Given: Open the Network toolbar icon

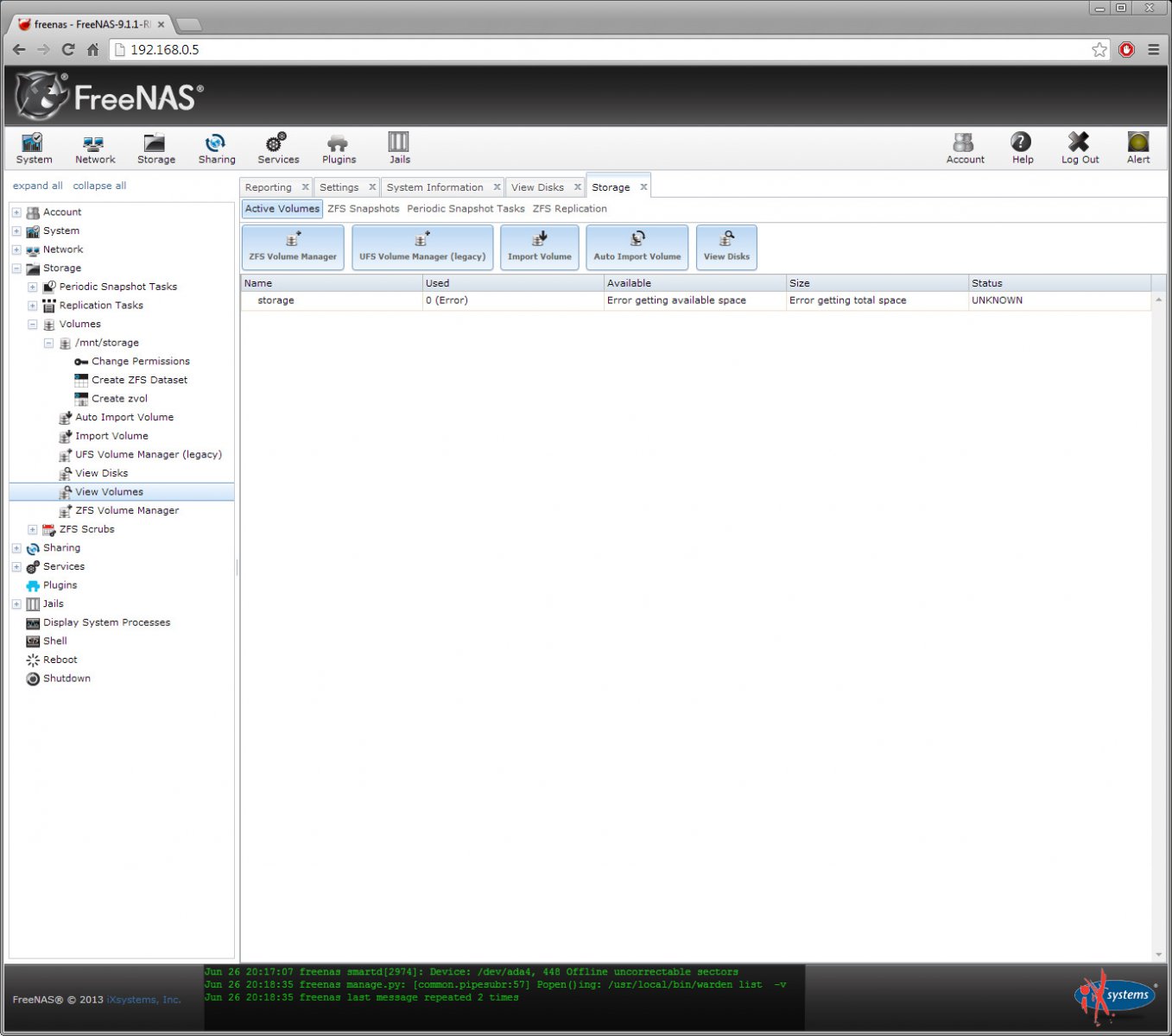Looking at the screenshot, I should [95, 148].
